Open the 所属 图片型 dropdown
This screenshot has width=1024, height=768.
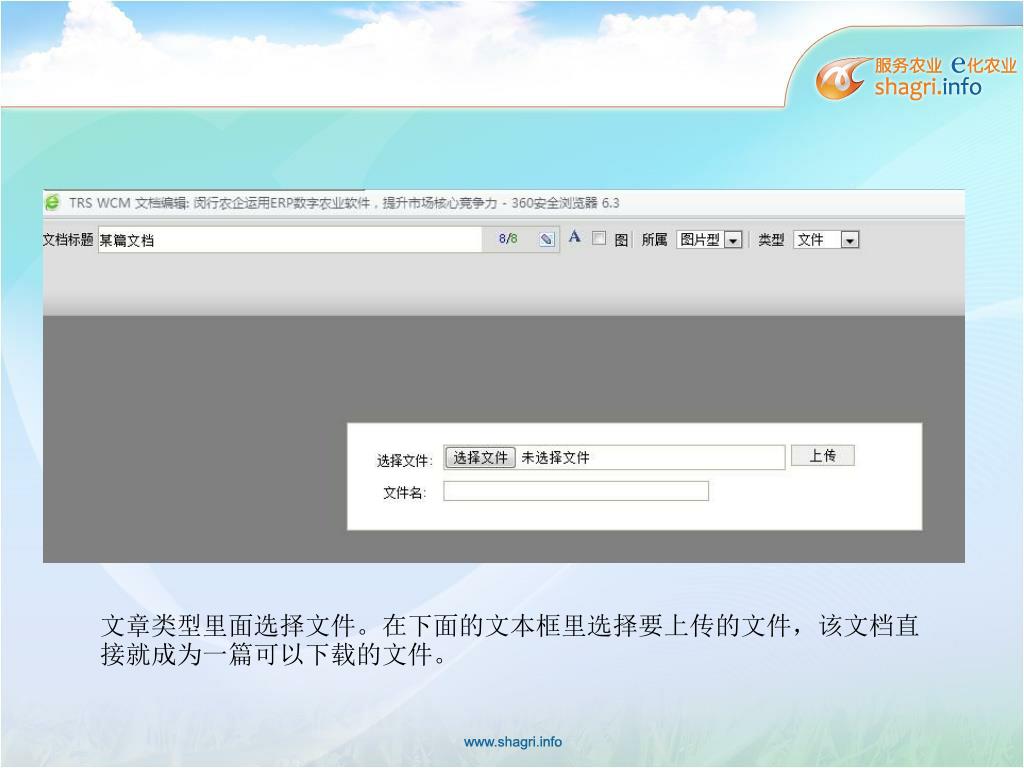coord(709,240)
